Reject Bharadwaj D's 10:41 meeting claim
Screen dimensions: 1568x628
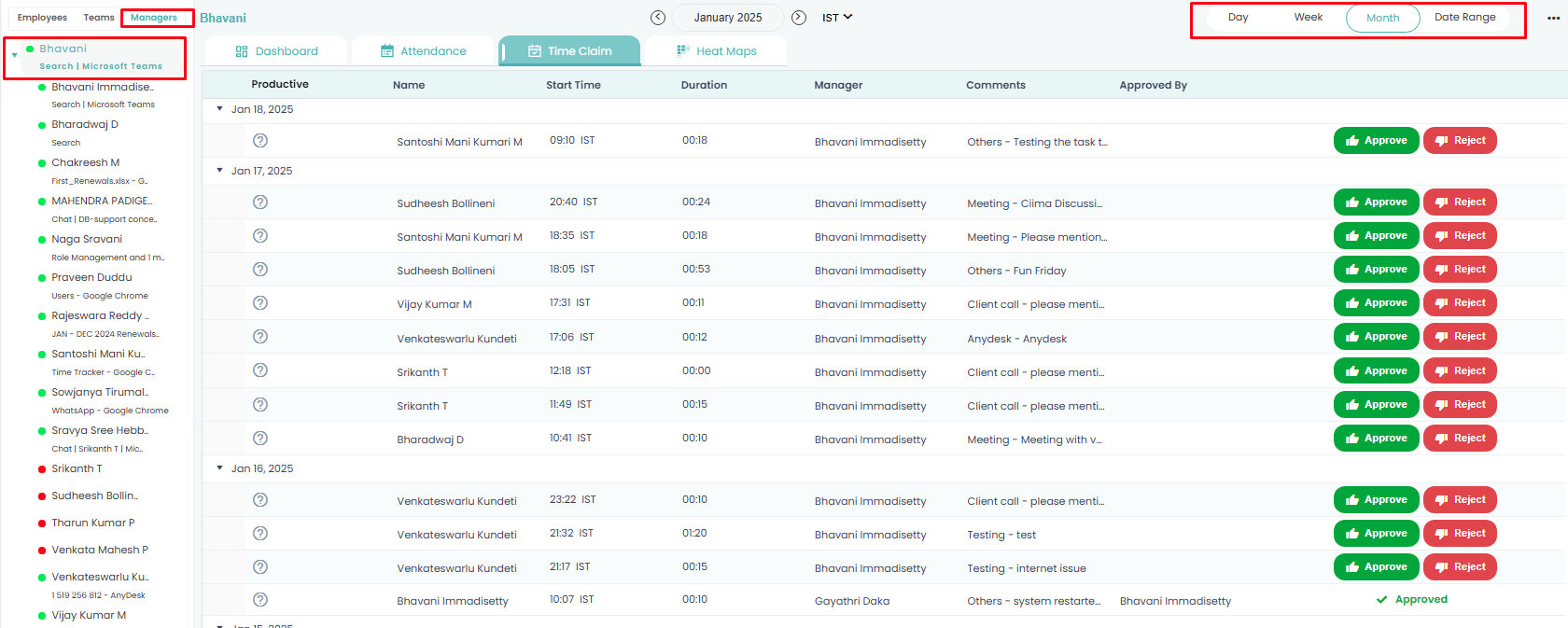pyautogui.click(x=1460, y=439)
